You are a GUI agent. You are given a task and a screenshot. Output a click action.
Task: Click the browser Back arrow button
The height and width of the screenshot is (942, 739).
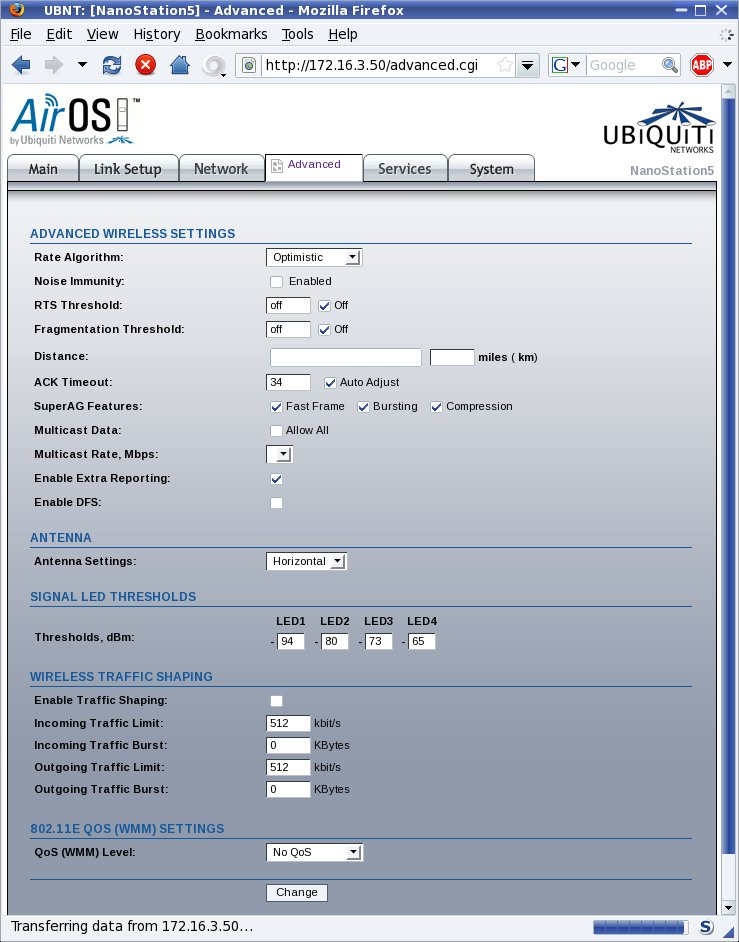21,65
